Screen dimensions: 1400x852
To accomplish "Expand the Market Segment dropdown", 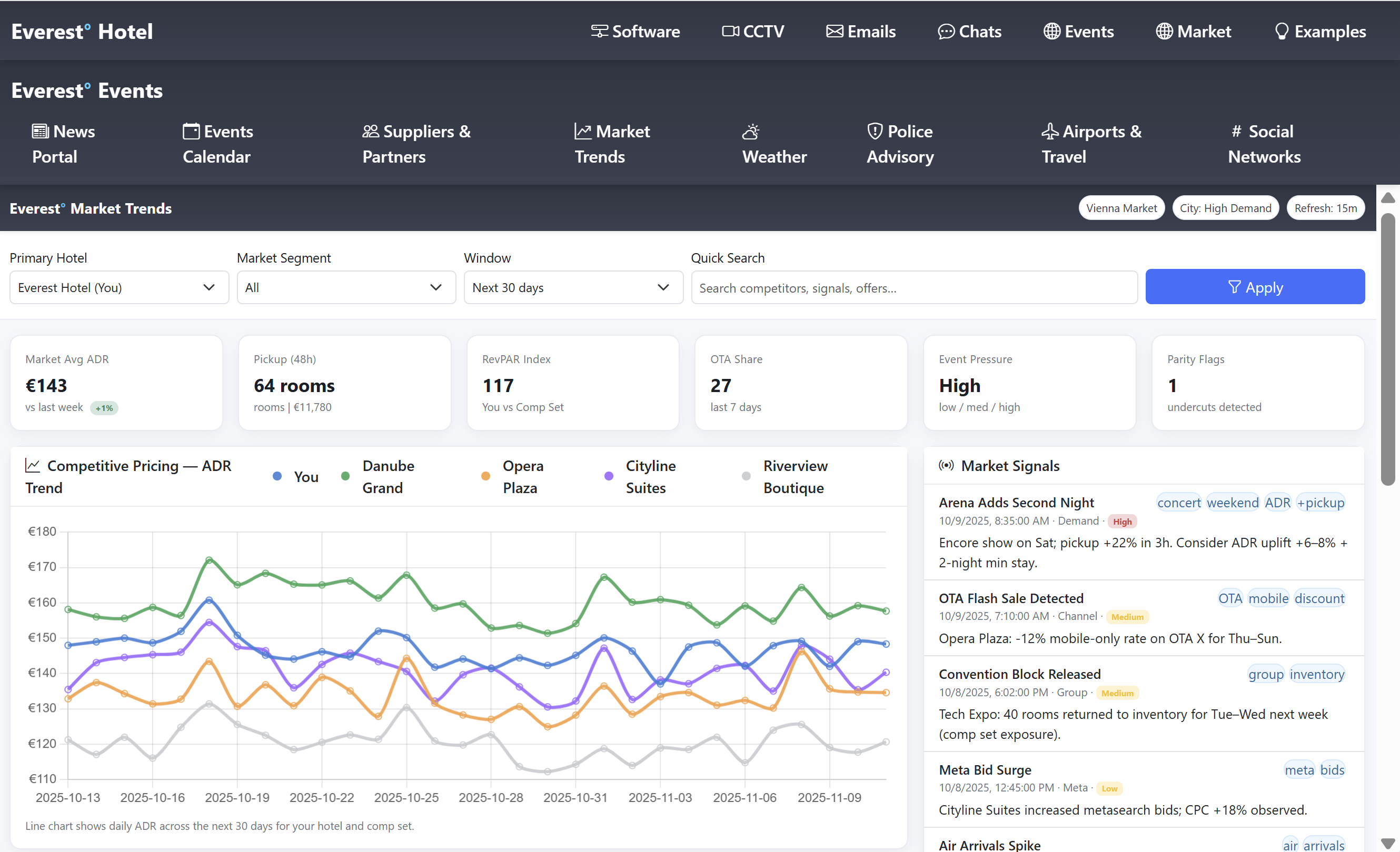I will tap(346, 287).
